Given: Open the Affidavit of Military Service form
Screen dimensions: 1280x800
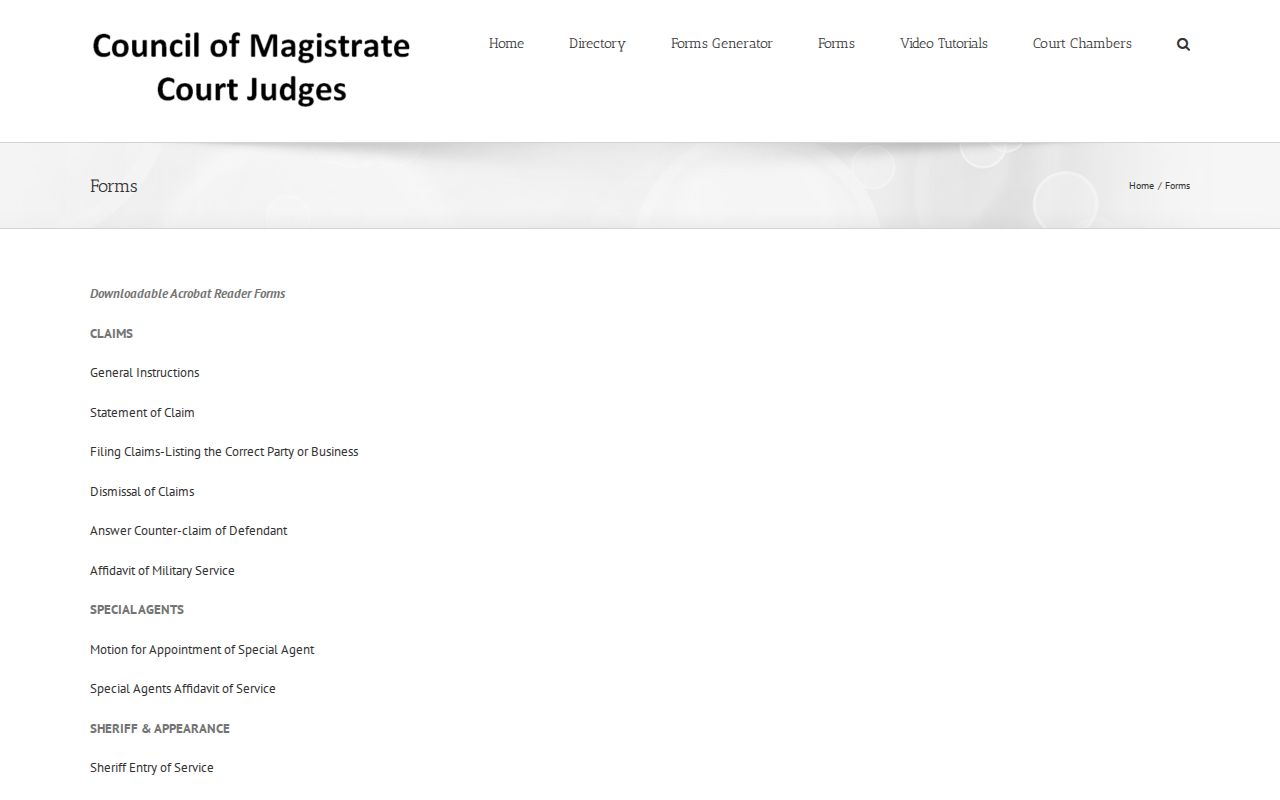Looking at the screenshot, I should tap(162, 571).
